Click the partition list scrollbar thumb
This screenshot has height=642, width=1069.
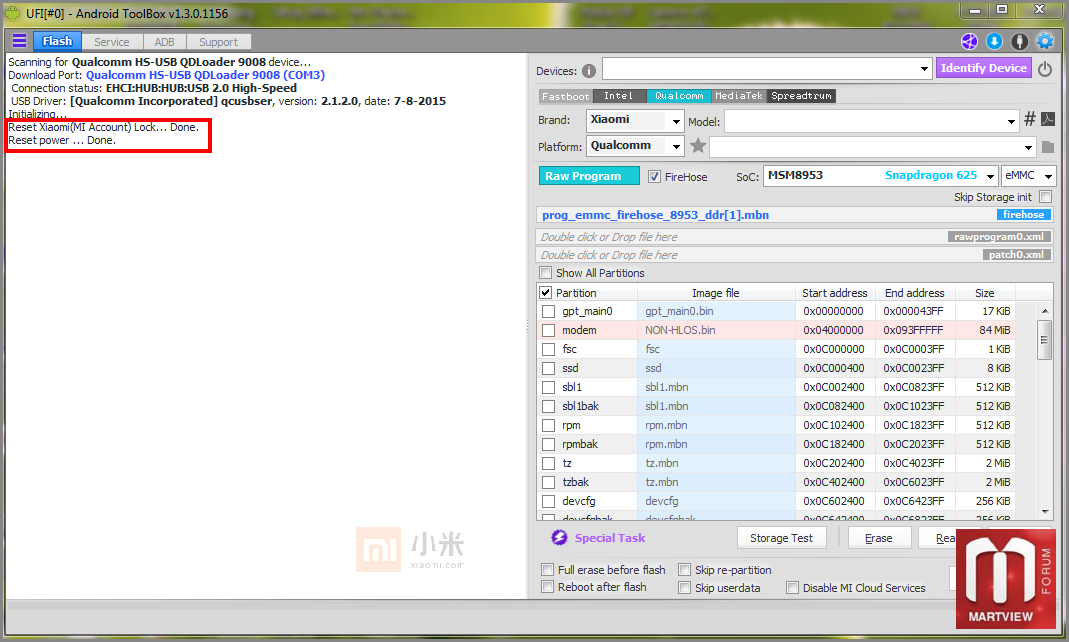[x=1044, y=341]
